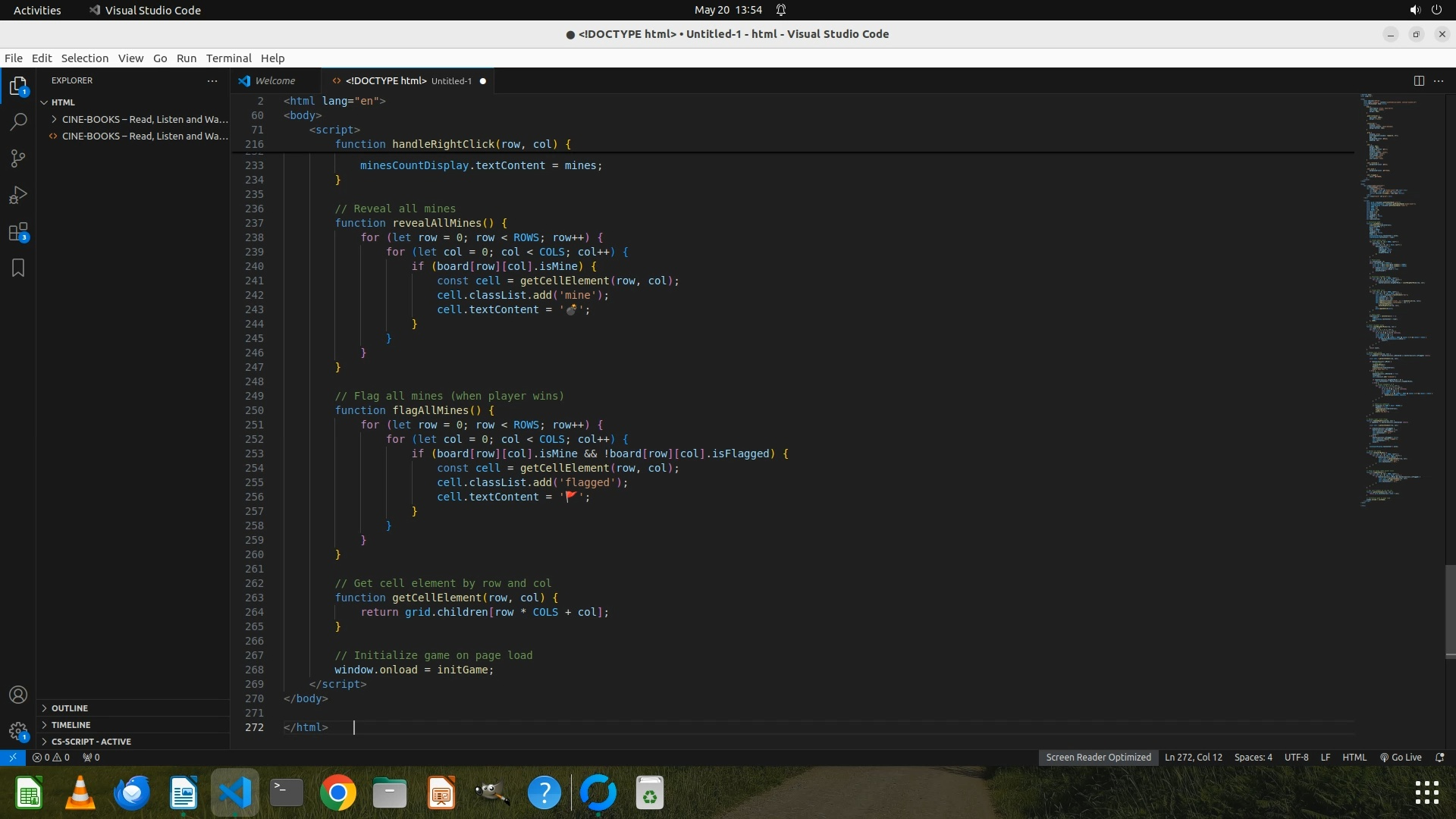The height and width of the screenshot is (819, 1456).
Task: Click the HTML language mode button
Action: tap(1354, 757)
